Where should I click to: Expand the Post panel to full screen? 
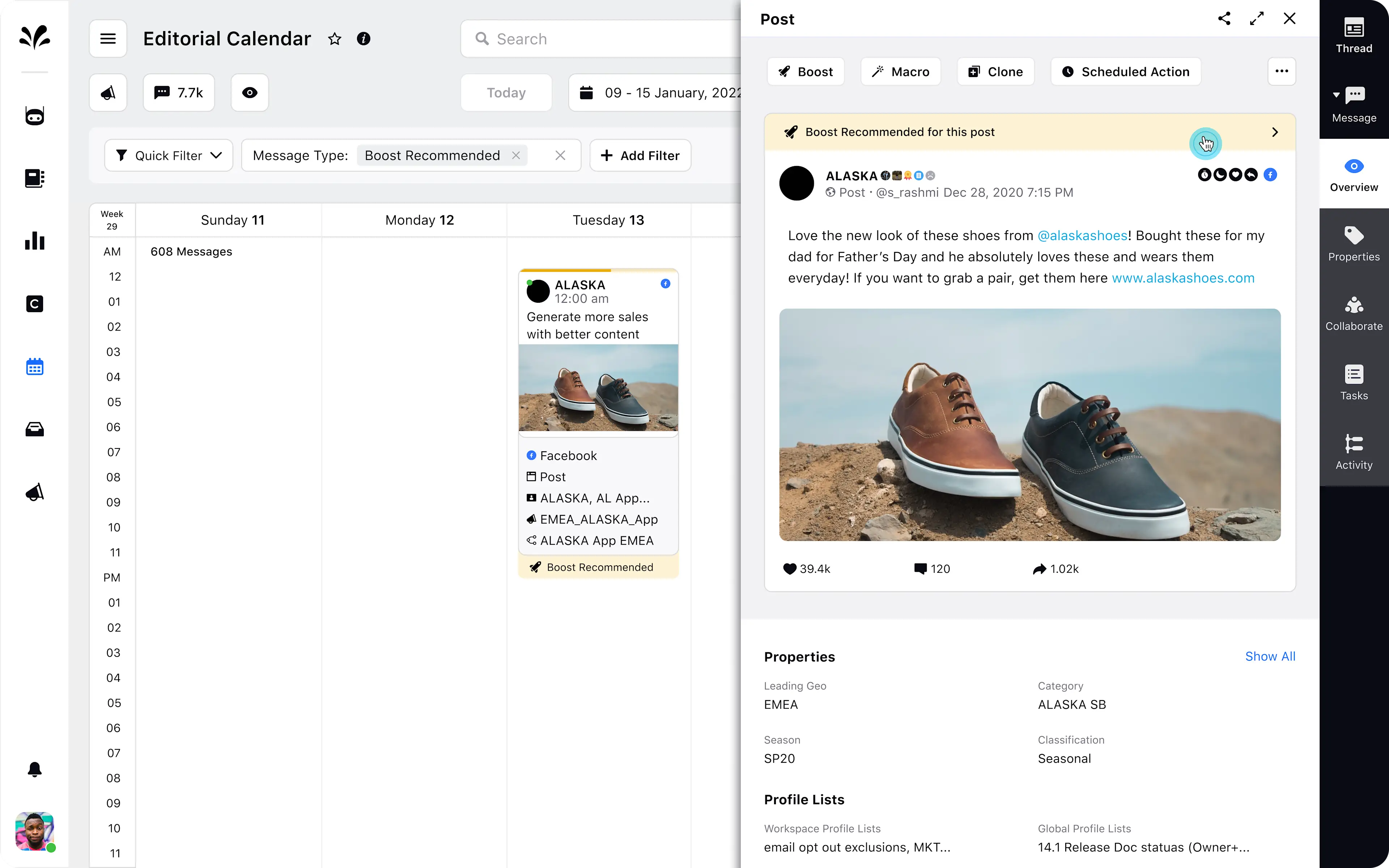pyautogui.click(x=1256, y=18)
